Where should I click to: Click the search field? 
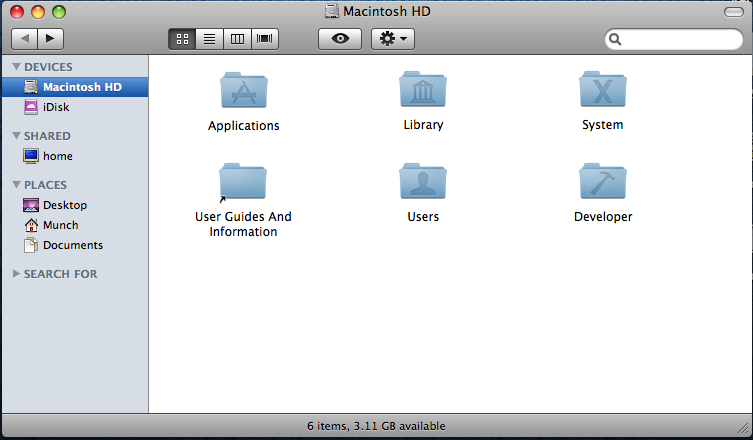(x=674, y=39)
